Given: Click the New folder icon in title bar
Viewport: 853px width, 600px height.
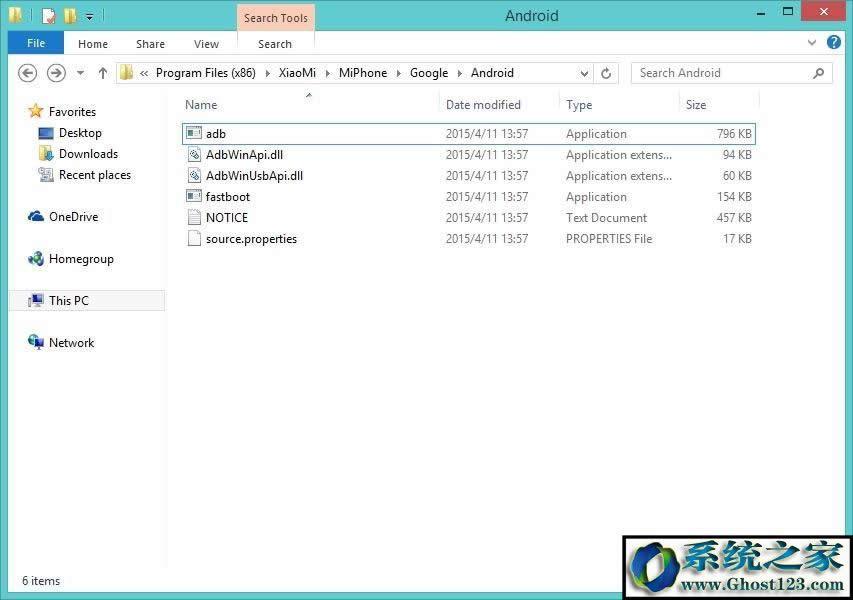Looking at the screenshot, I should 69,16.
